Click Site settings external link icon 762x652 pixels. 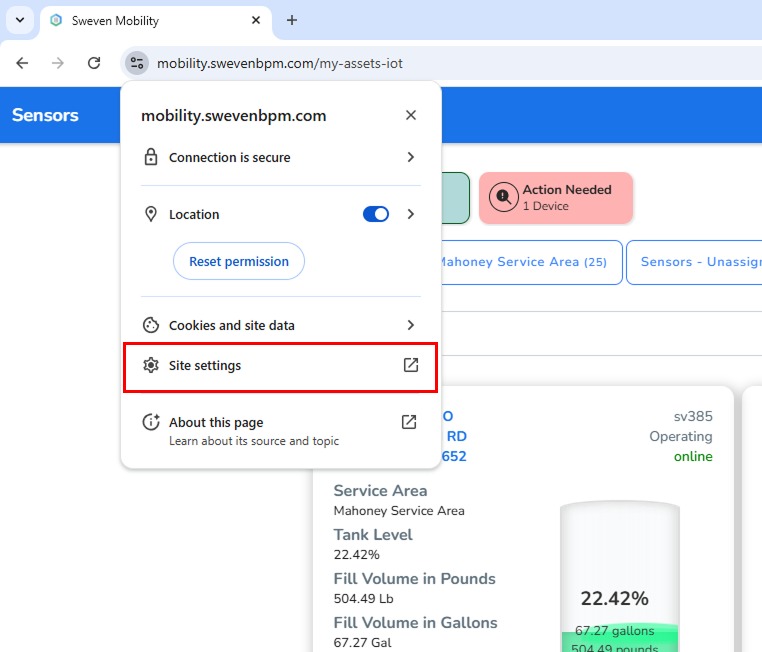click(x=411, y=365)
